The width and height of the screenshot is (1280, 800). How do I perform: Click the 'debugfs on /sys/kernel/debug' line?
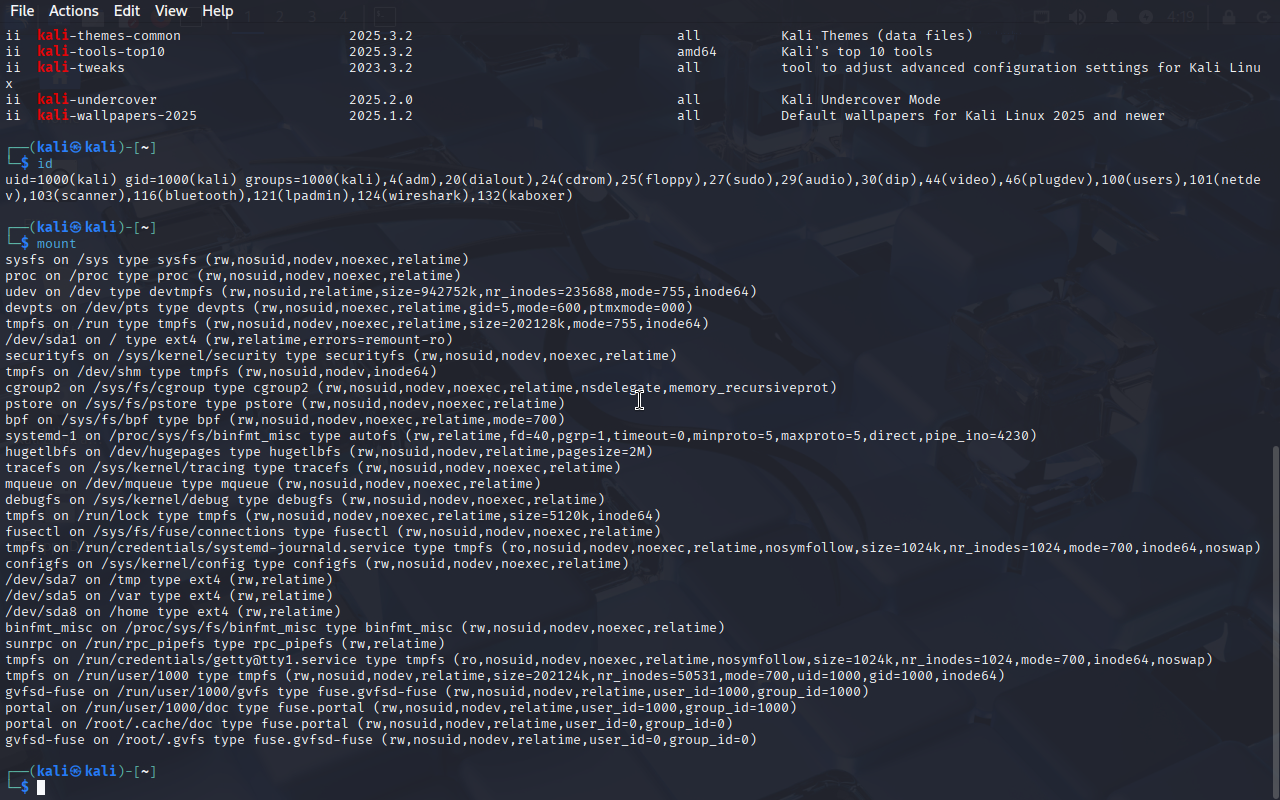[305, 500]
